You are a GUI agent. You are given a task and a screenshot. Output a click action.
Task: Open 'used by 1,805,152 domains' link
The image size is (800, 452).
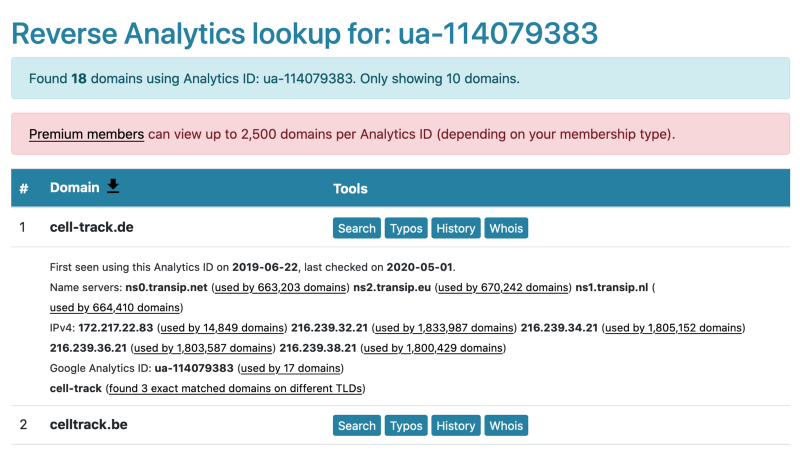[x=674, y=328]
